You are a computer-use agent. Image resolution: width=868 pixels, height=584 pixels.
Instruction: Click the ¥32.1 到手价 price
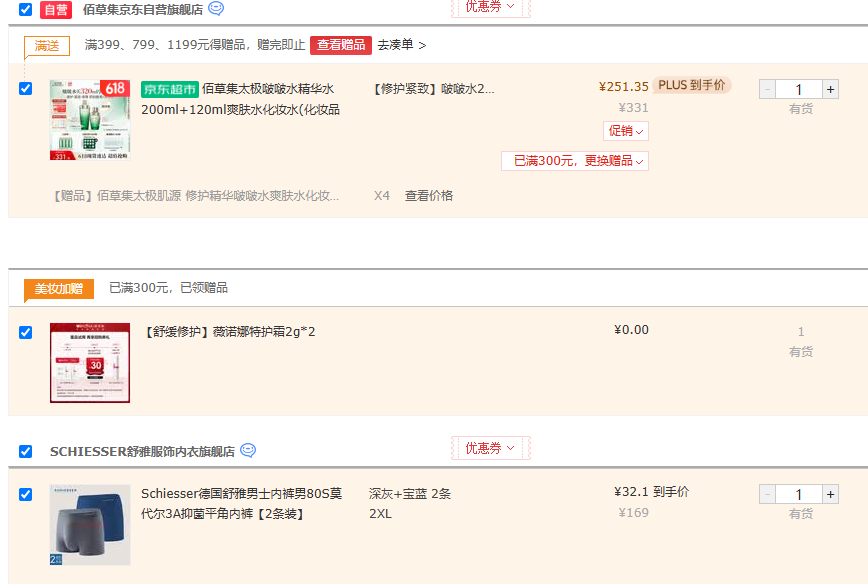[x=652, y=492]
